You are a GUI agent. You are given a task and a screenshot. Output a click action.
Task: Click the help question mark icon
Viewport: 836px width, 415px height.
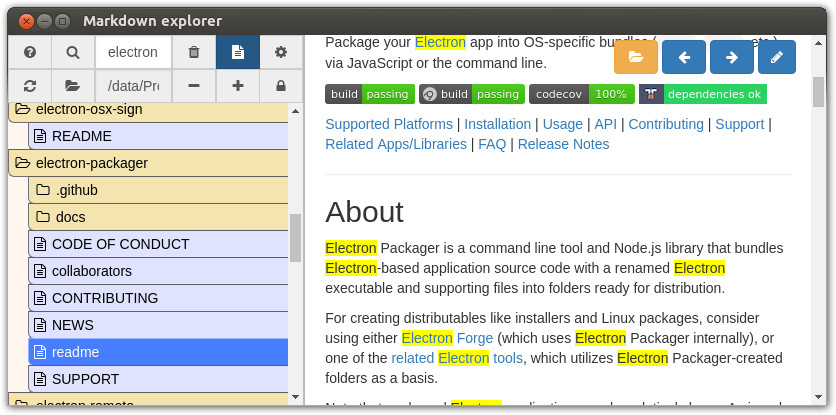[30, 52]
